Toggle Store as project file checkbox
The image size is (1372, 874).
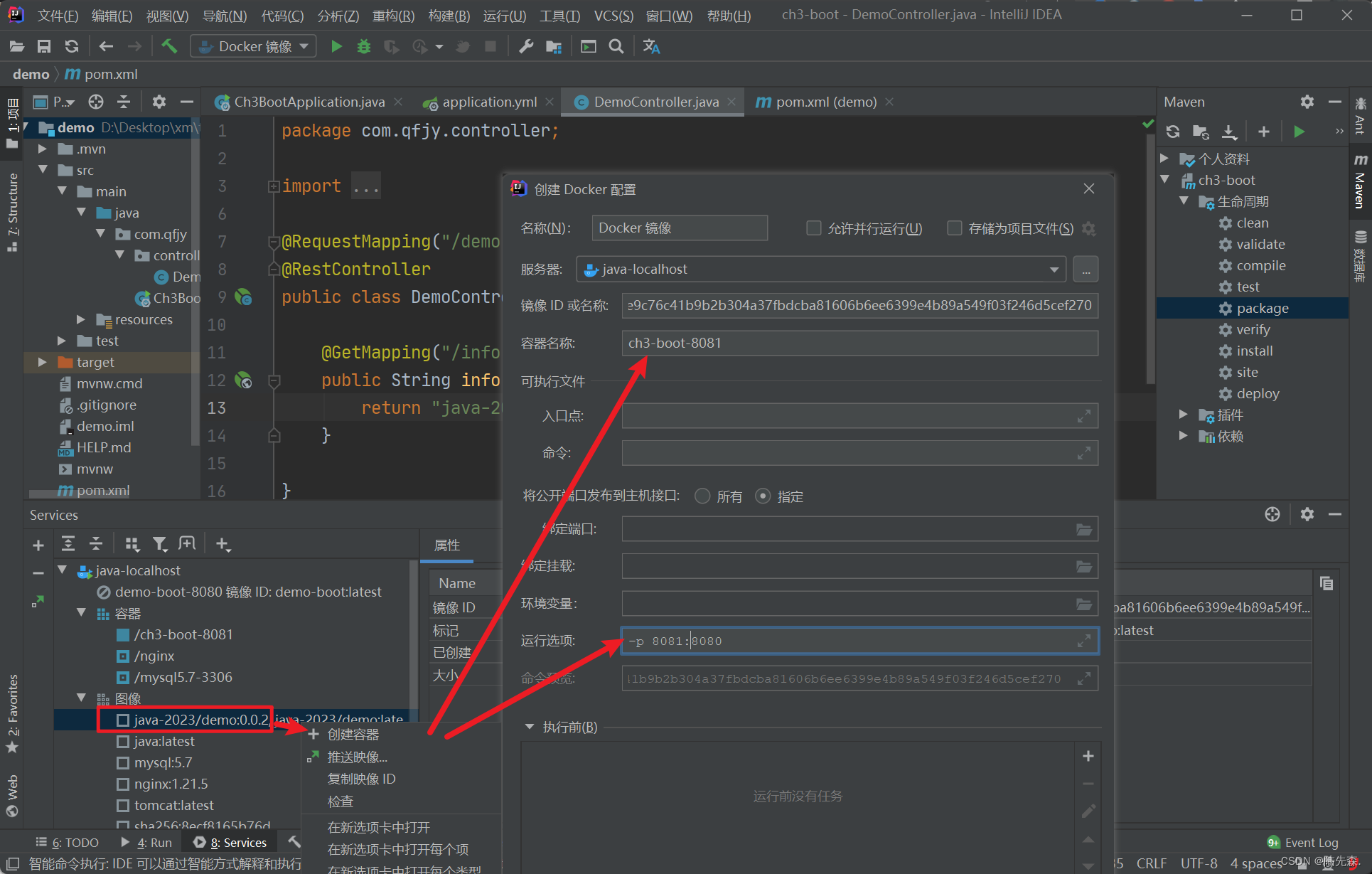click(954, 228)
